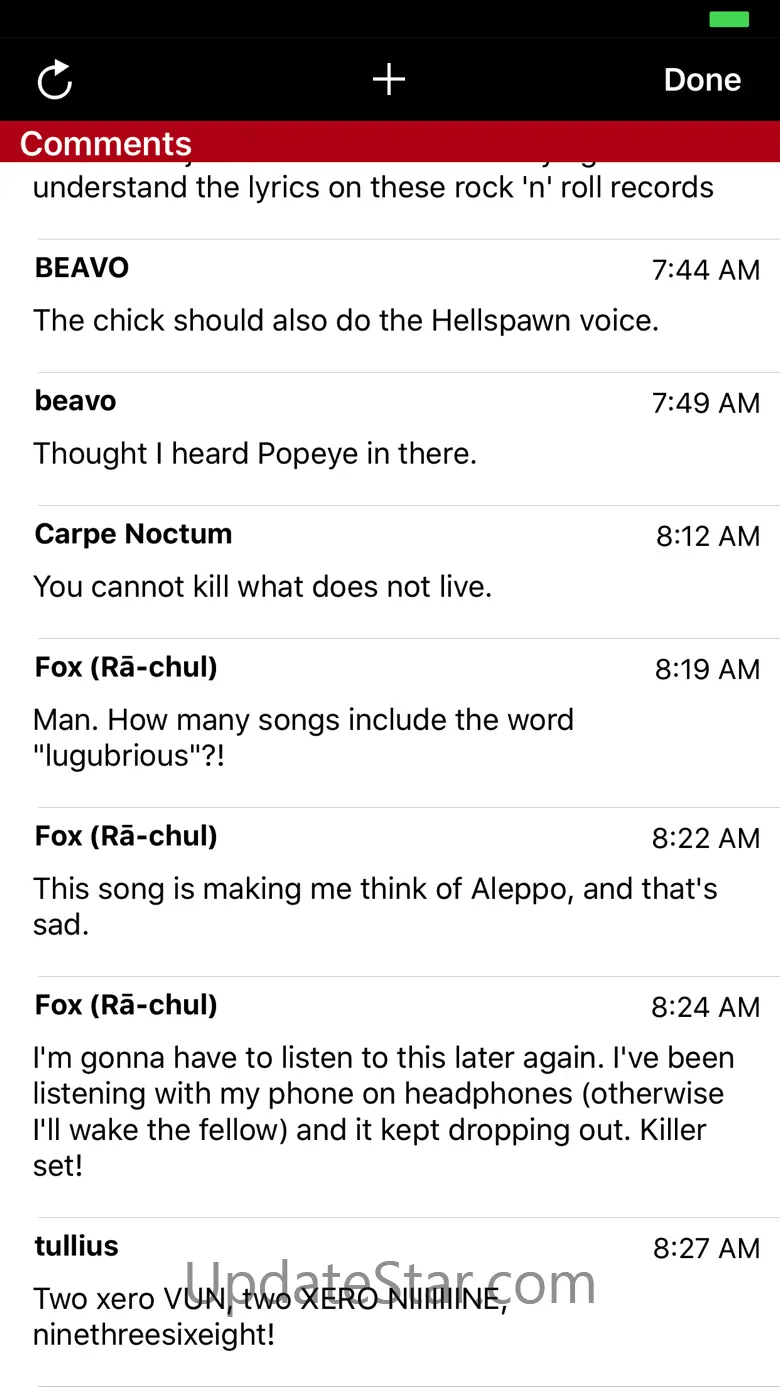Tap the battery indicator in status bar
Screen dimensions: 780x1387
729,19
